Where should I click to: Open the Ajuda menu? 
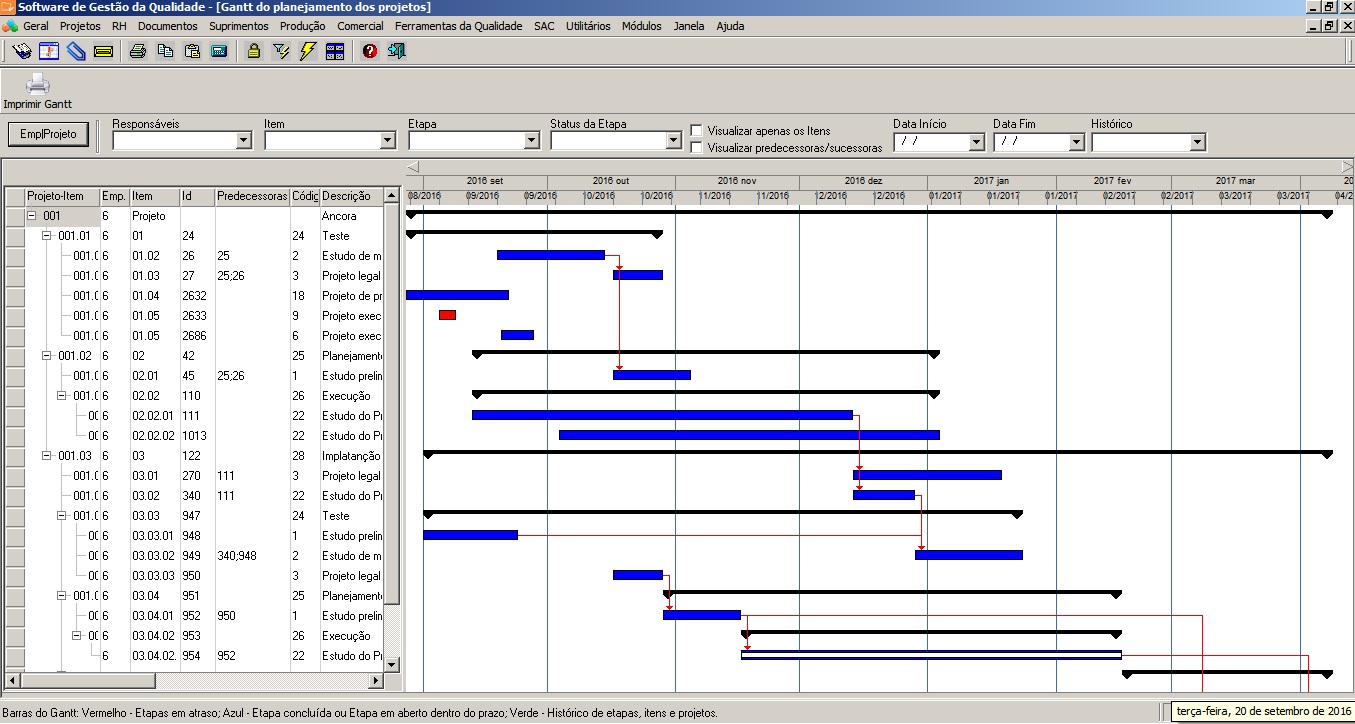730,26
